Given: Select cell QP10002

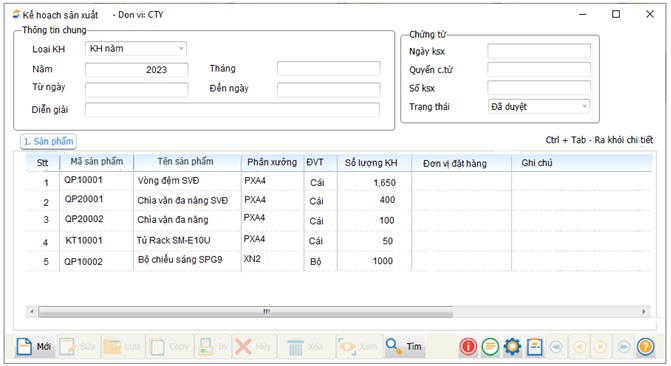Looking at the screenshot, I should pos(84,262).
